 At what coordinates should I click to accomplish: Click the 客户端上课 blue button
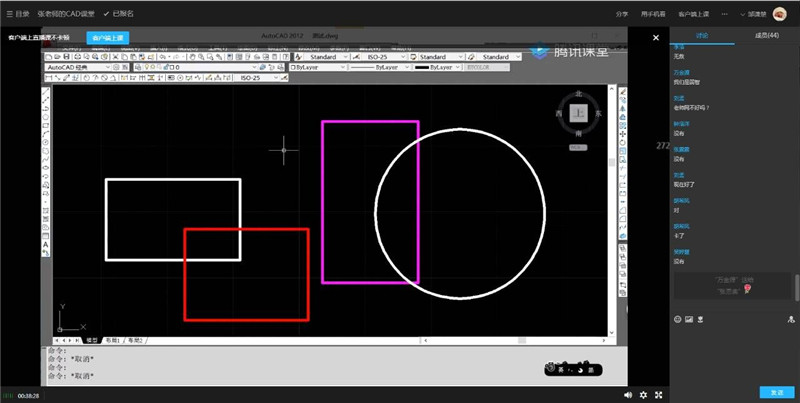click(106, 37)
